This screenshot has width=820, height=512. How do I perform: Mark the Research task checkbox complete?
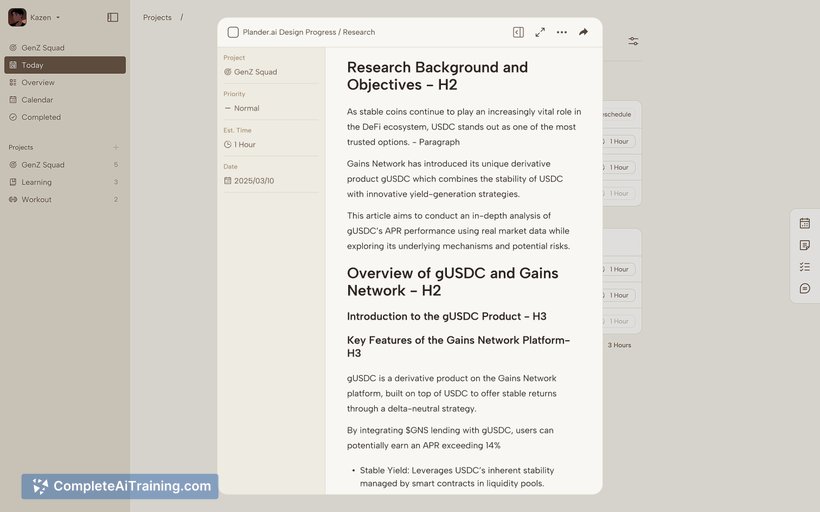click(x=233, y=32)
